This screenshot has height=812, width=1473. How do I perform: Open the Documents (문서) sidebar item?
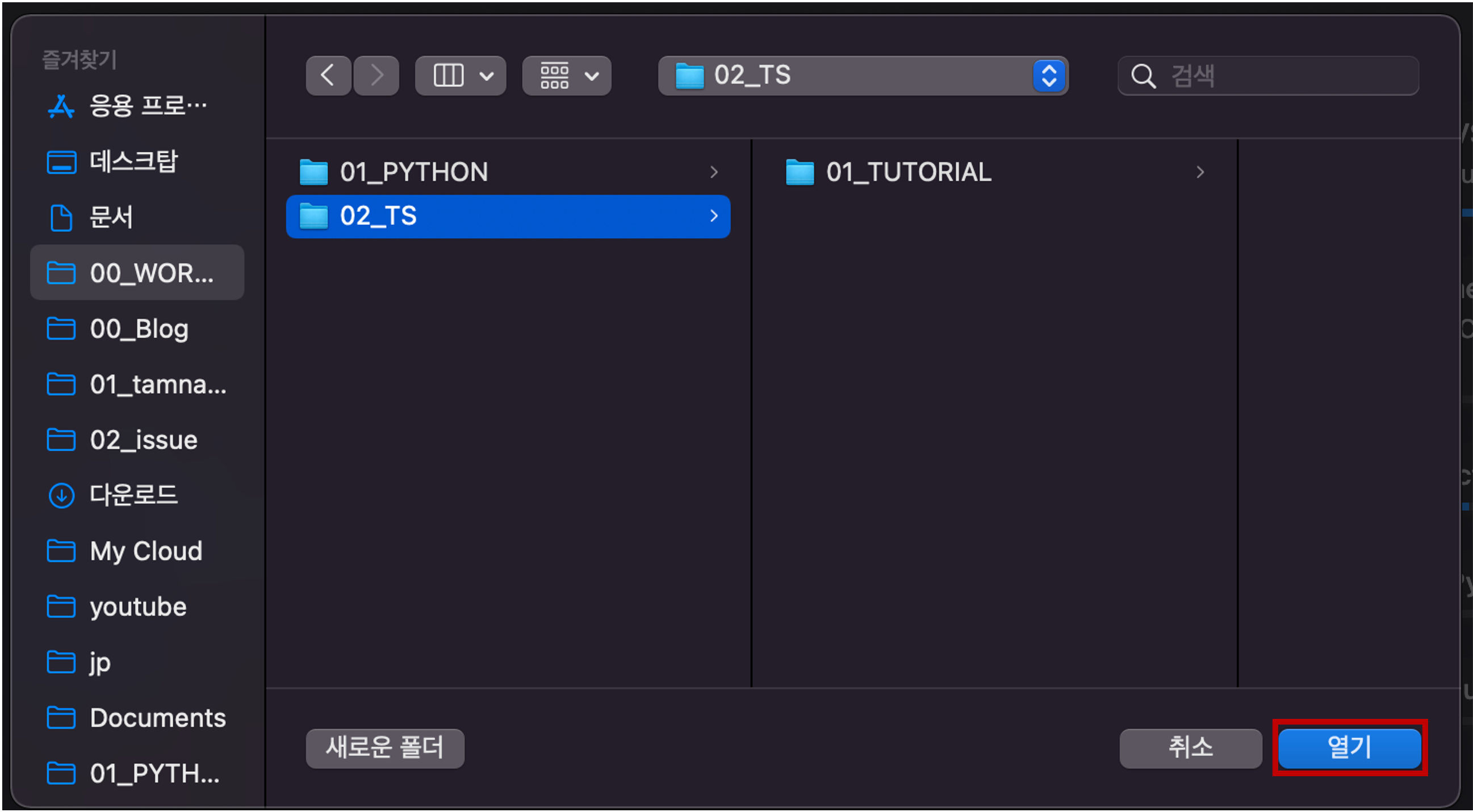(111, 217)
